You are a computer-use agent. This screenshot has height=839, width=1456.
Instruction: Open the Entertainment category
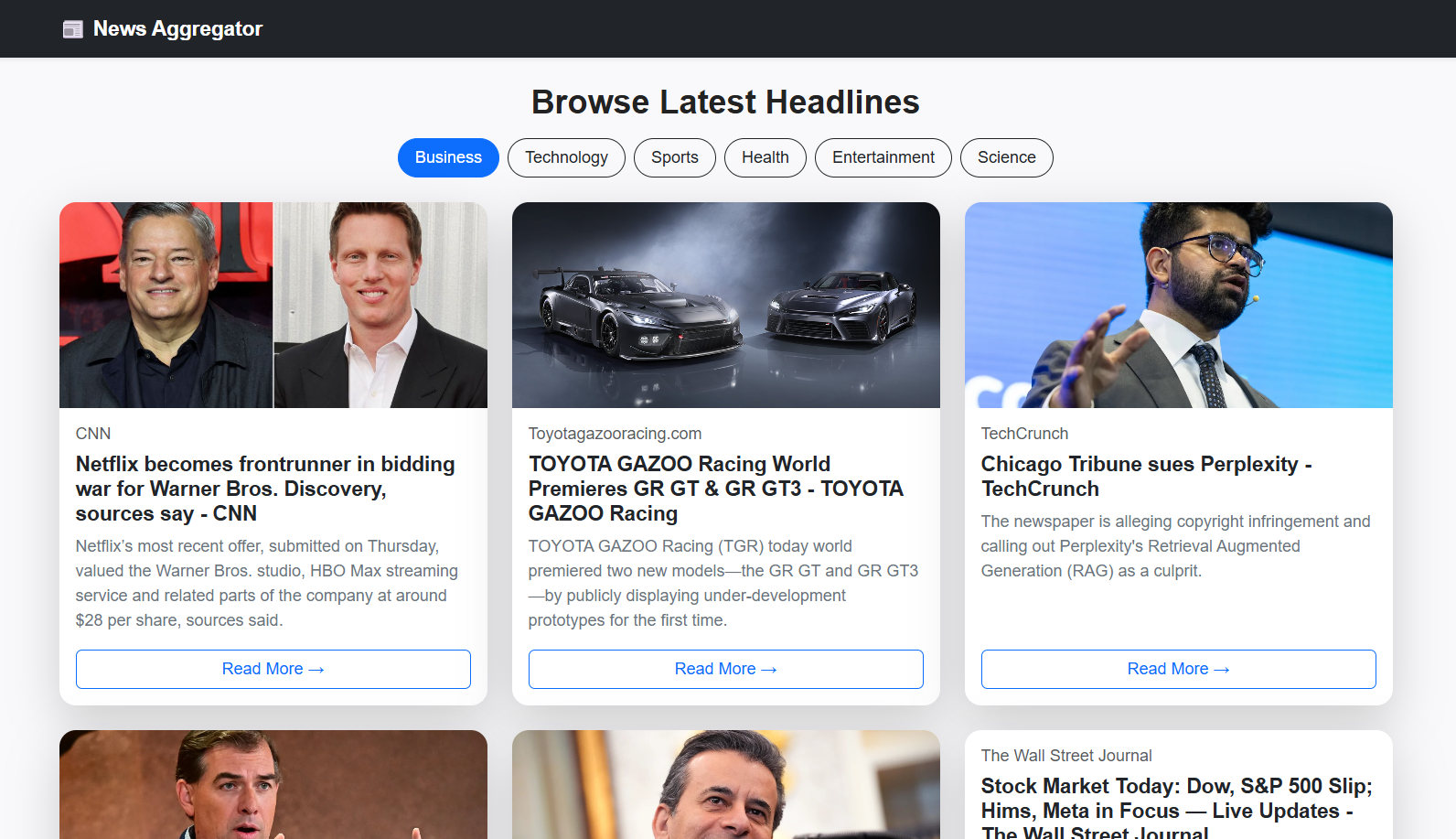click(883, 157)
